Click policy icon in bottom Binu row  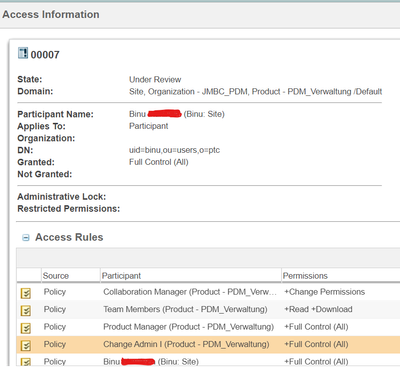(26, 362)
